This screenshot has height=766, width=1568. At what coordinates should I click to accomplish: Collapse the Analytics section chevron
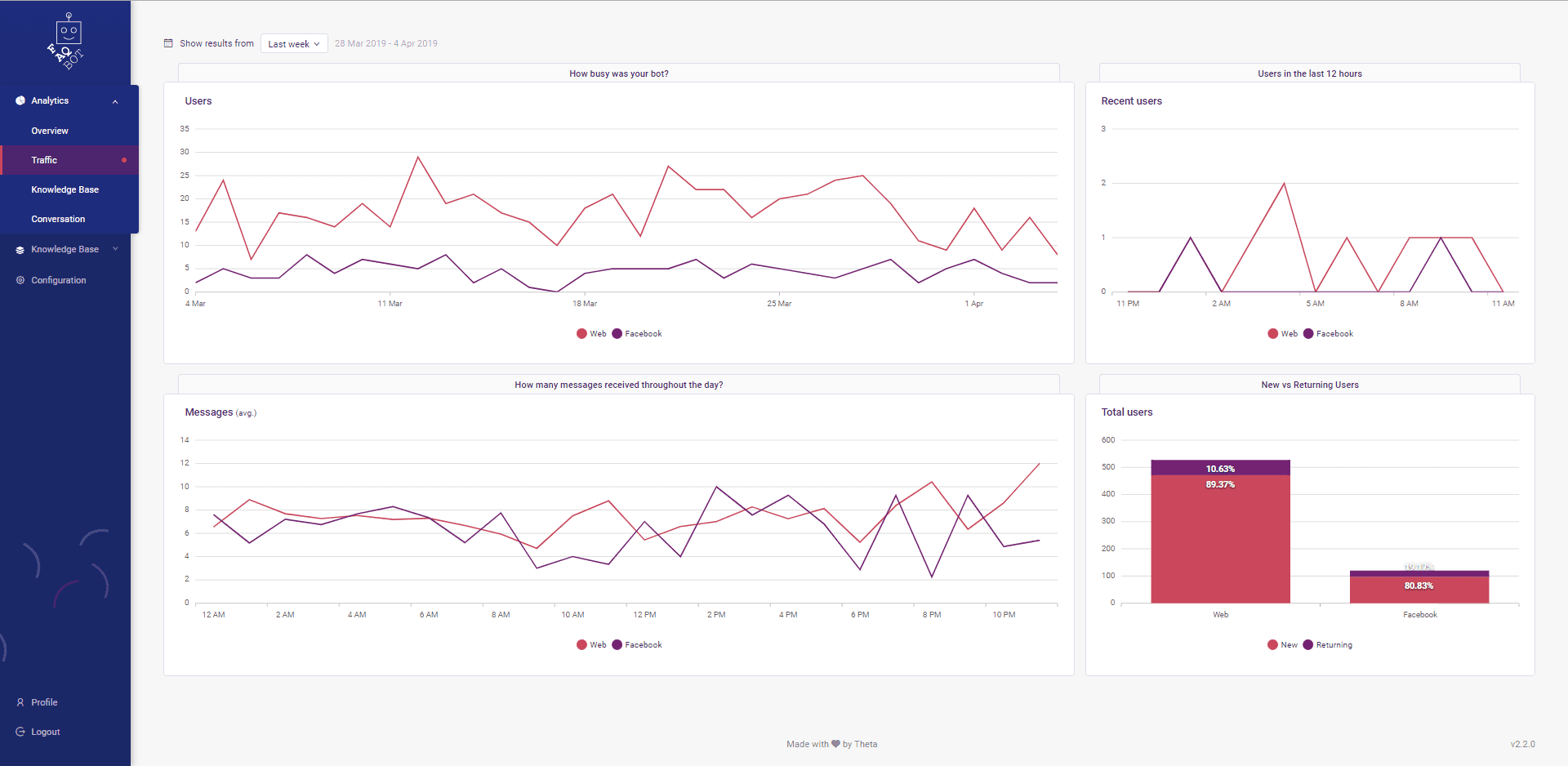coord(115,101)
